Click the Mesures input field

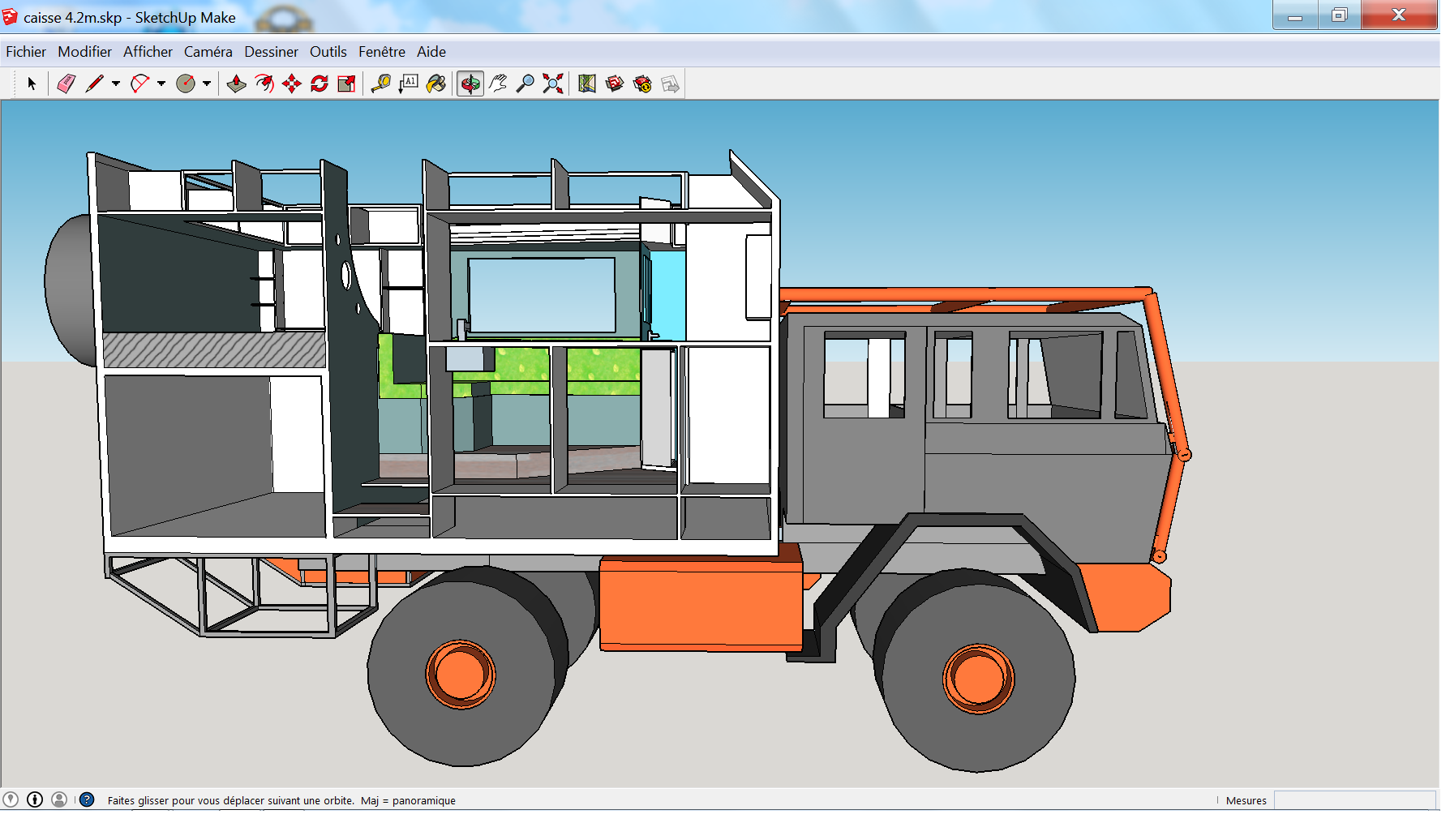click(1354, 800)
